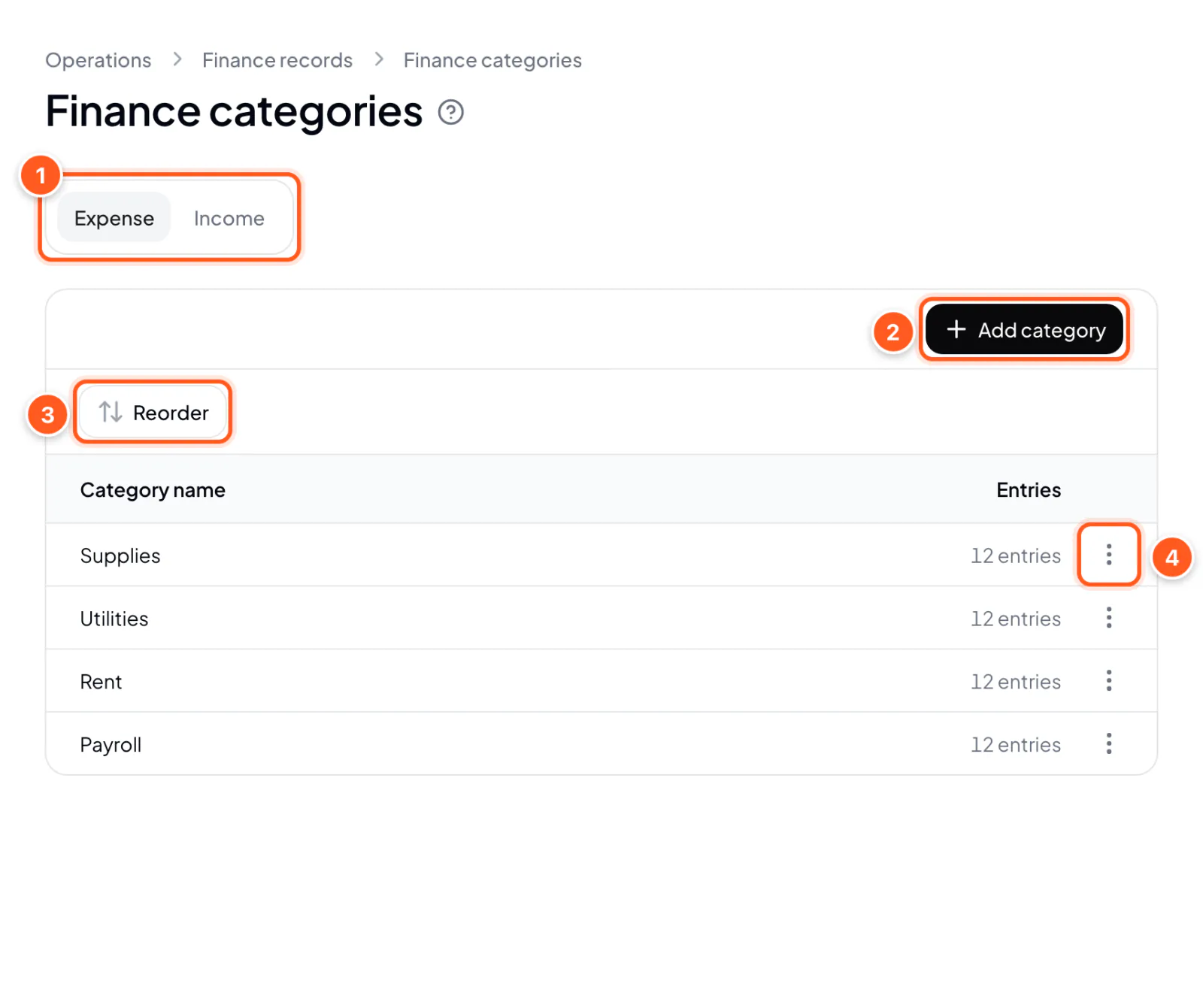Click the 12 entries count for Payroll
The height and width of the screenshot is (1008, 1203).
click(1016, 745)
